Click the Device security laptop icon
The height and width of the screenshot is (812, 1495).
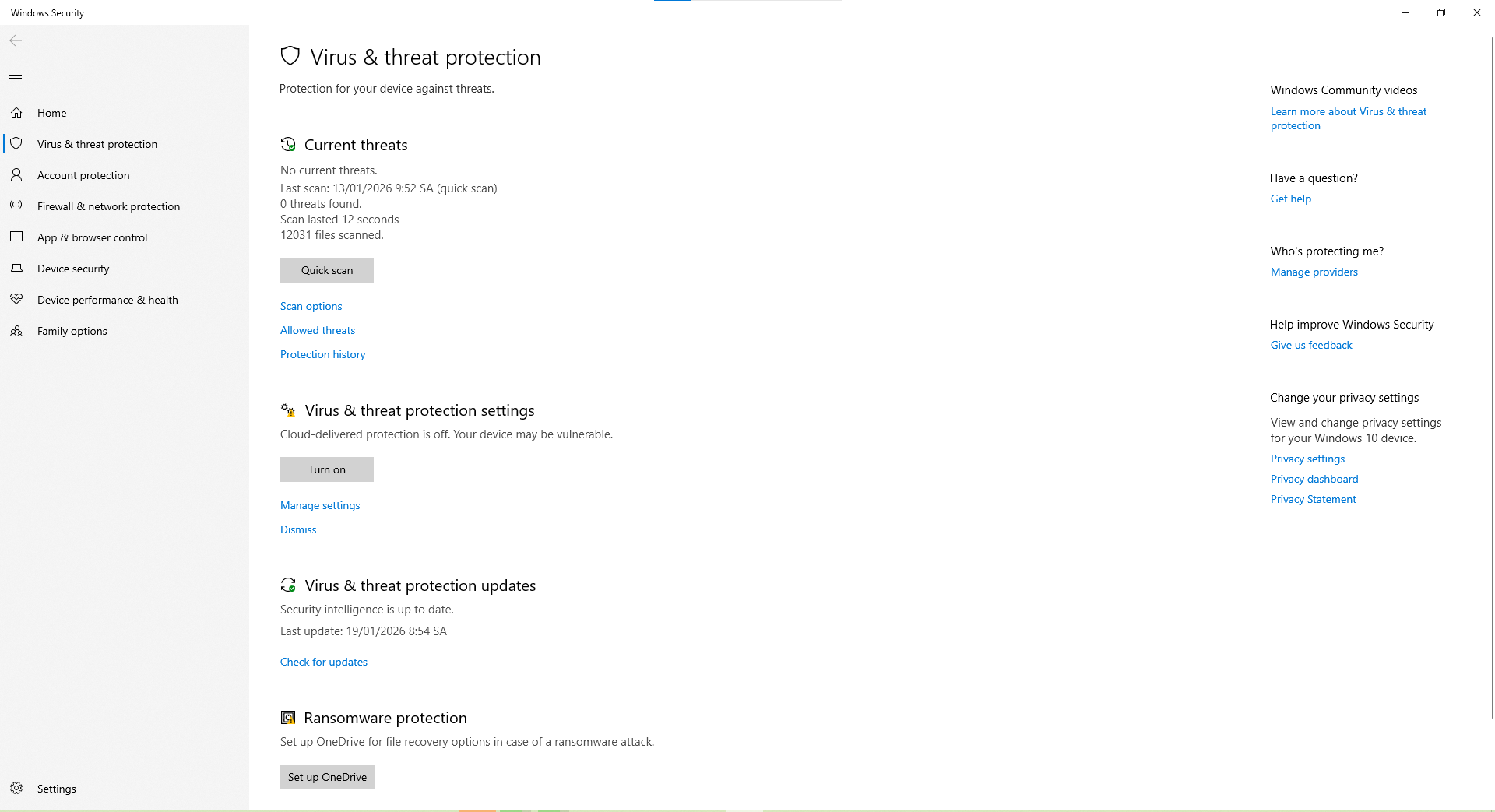16,269
